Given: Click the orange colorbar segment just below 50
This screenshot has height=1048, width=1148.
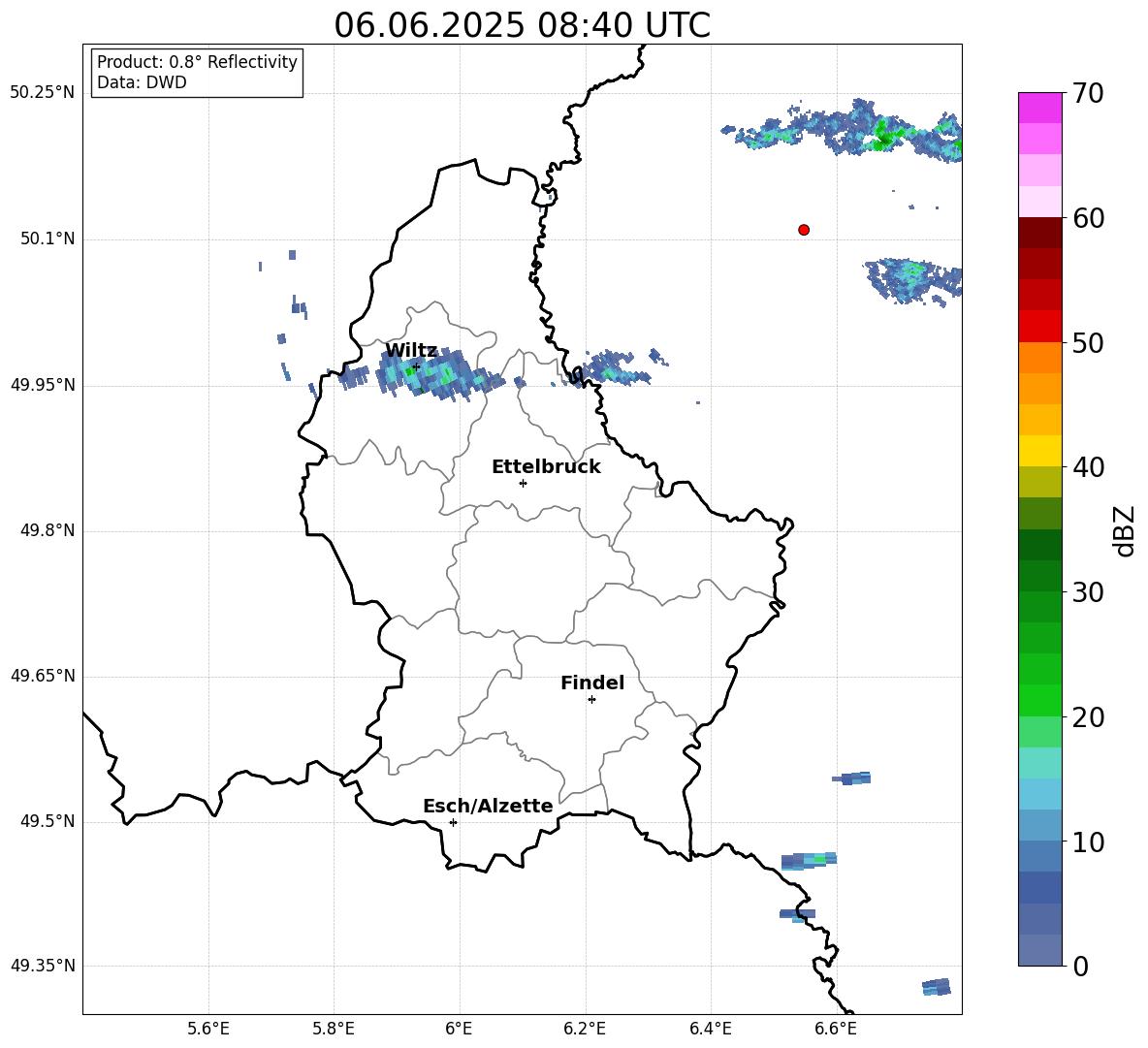Looking at the screenshot, I should pos(1040,358).
